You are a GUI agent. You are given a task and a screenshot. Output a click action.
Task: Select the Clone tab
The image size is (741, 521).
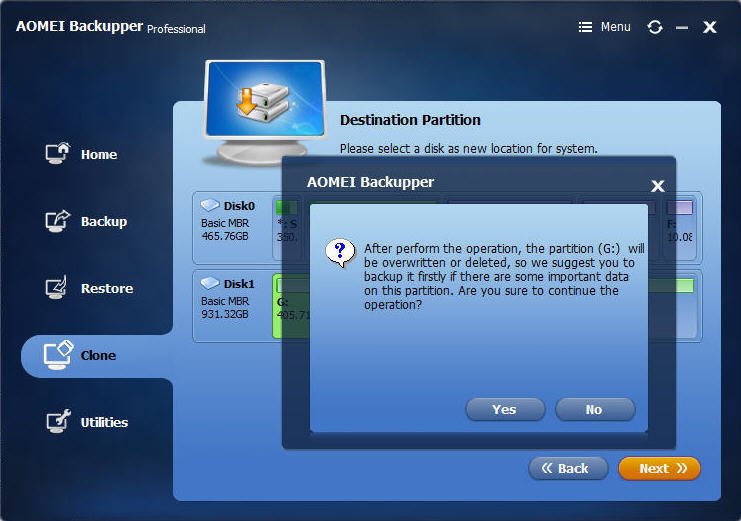tap(97, 356)
